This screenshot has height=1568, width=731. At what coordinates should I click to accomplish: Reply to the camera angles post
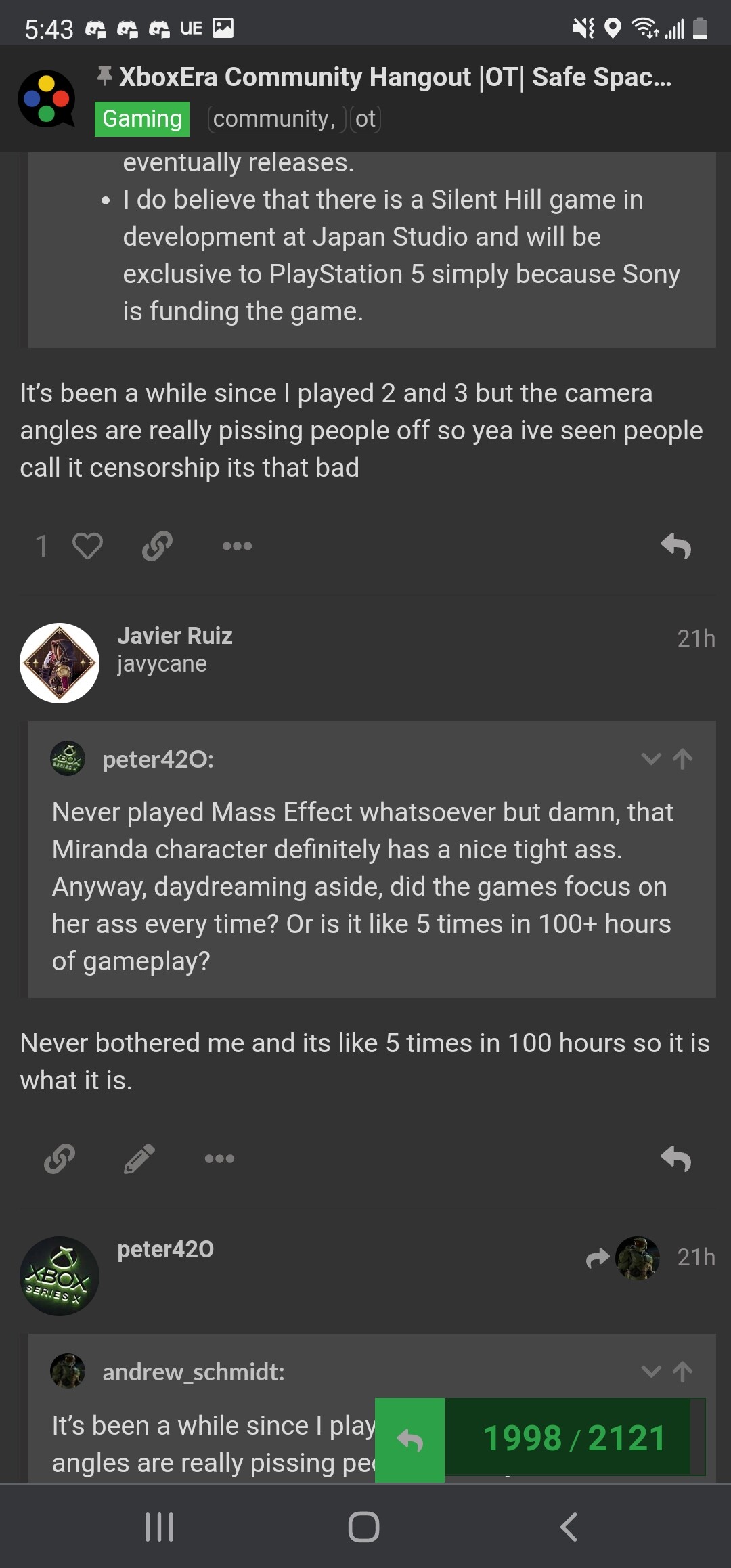[x=675, y=546]
